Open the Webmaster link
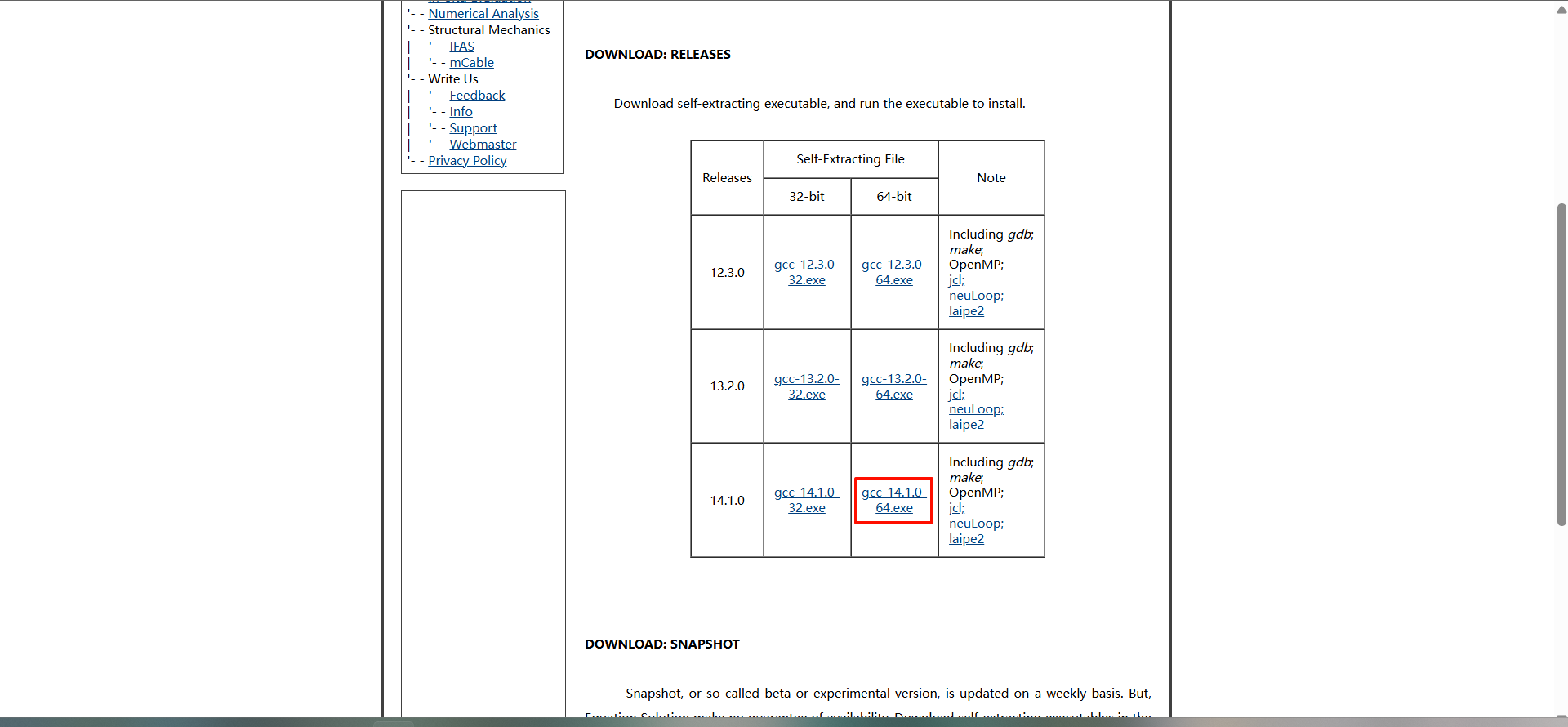1568x727 pixels. point(483,145)
